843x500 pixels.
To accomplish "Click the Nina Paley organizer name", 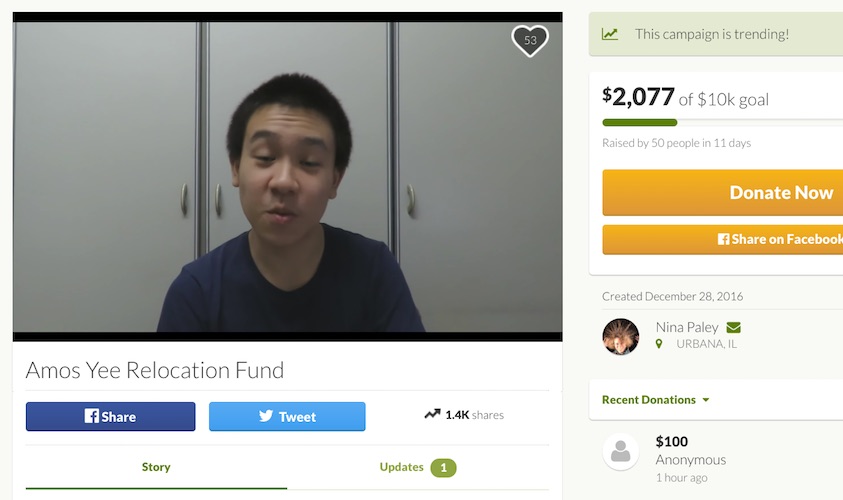I will point(686,327).
